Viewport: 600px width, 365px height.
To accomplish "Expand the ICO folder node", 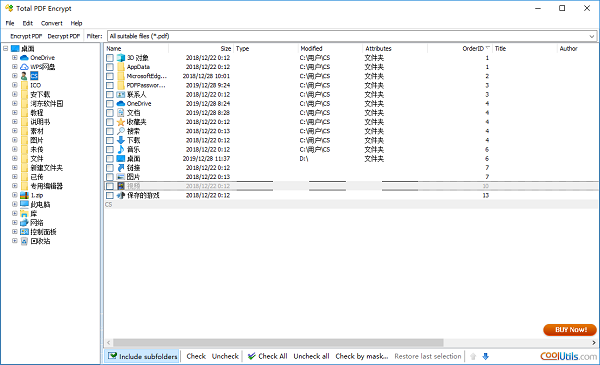I will click(x=15, y=85).
